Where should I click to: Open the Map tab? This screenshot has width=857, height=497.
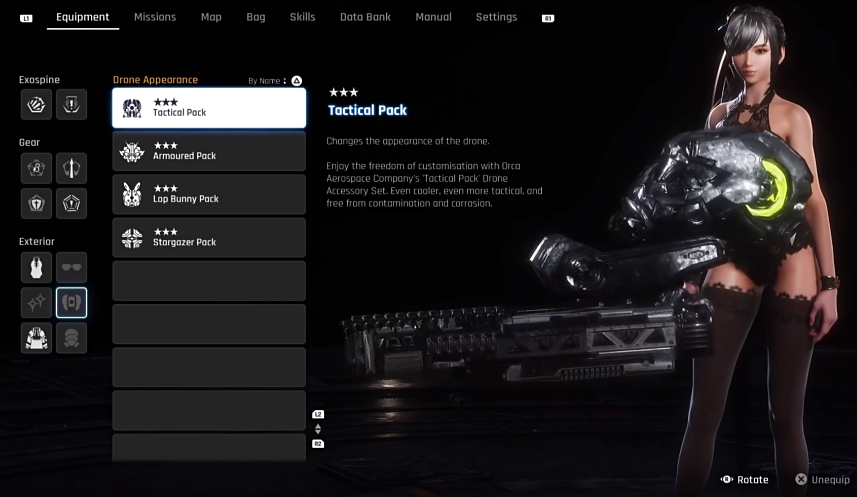211,17
